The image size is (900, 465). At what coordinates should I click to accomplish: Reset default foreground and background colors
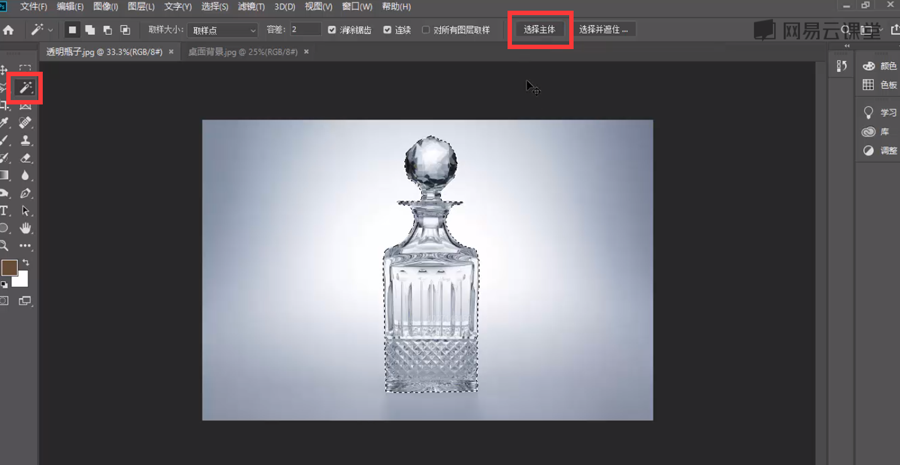[x=4, y=284]
